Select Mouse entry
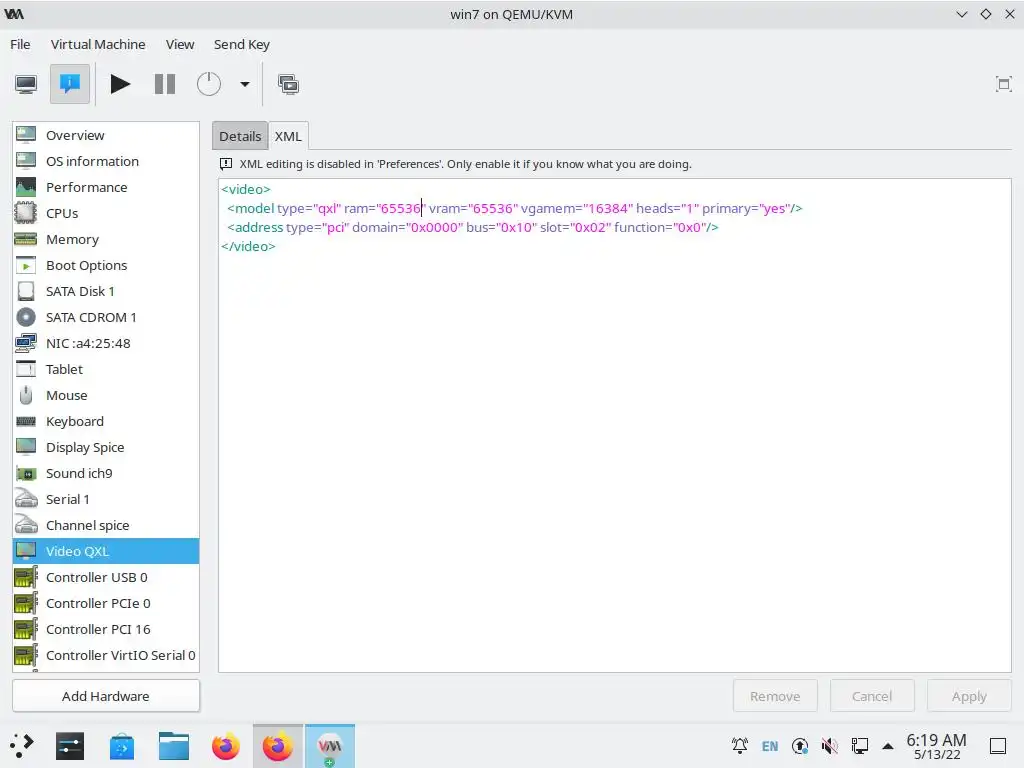 pyautogui.click(x=106, y=395)
